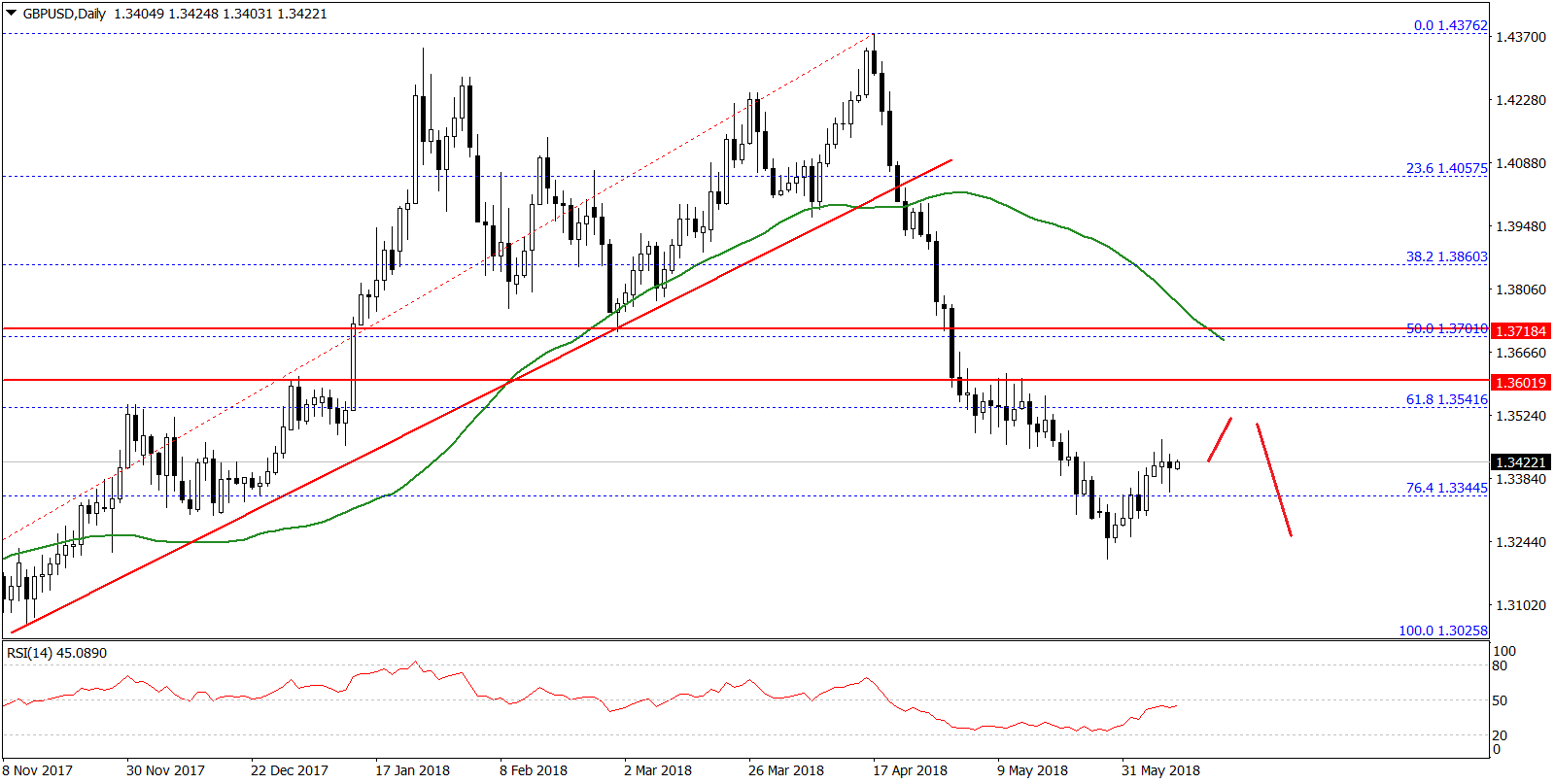Select the 61.8 Fibonacci label 1.35416
1555x784 pixels.
tap(1446, 399)
